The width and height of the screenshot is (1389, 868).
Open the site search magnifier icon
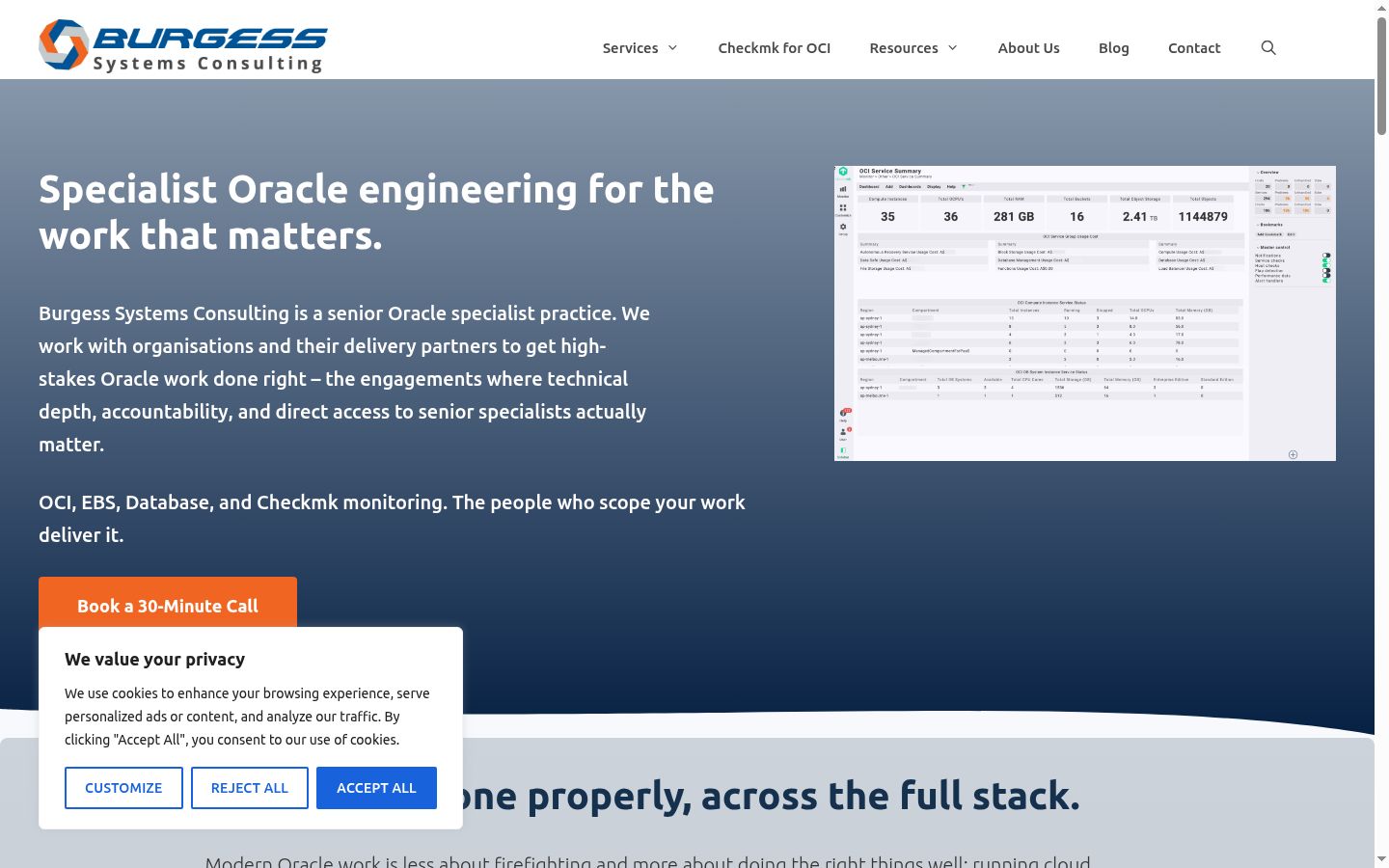pyautogui.click(x=1268, y=48)
